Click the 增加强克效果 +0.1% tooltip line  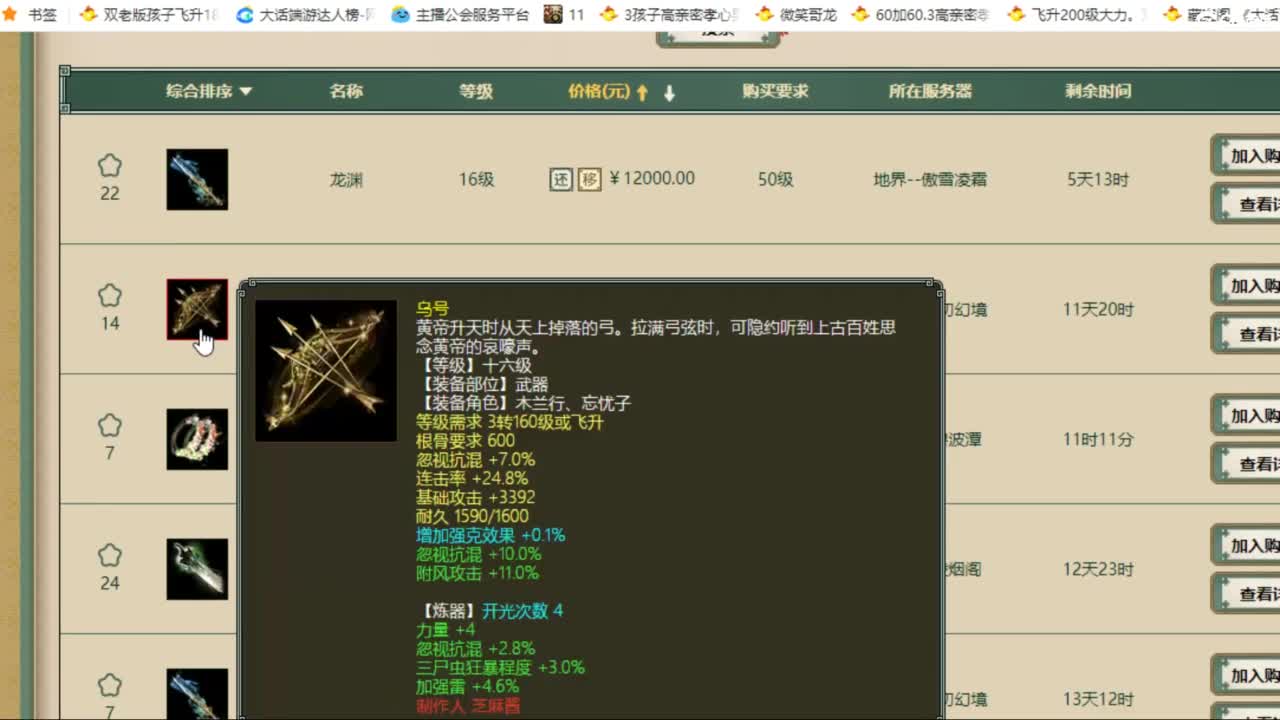[x=491, y=535]
